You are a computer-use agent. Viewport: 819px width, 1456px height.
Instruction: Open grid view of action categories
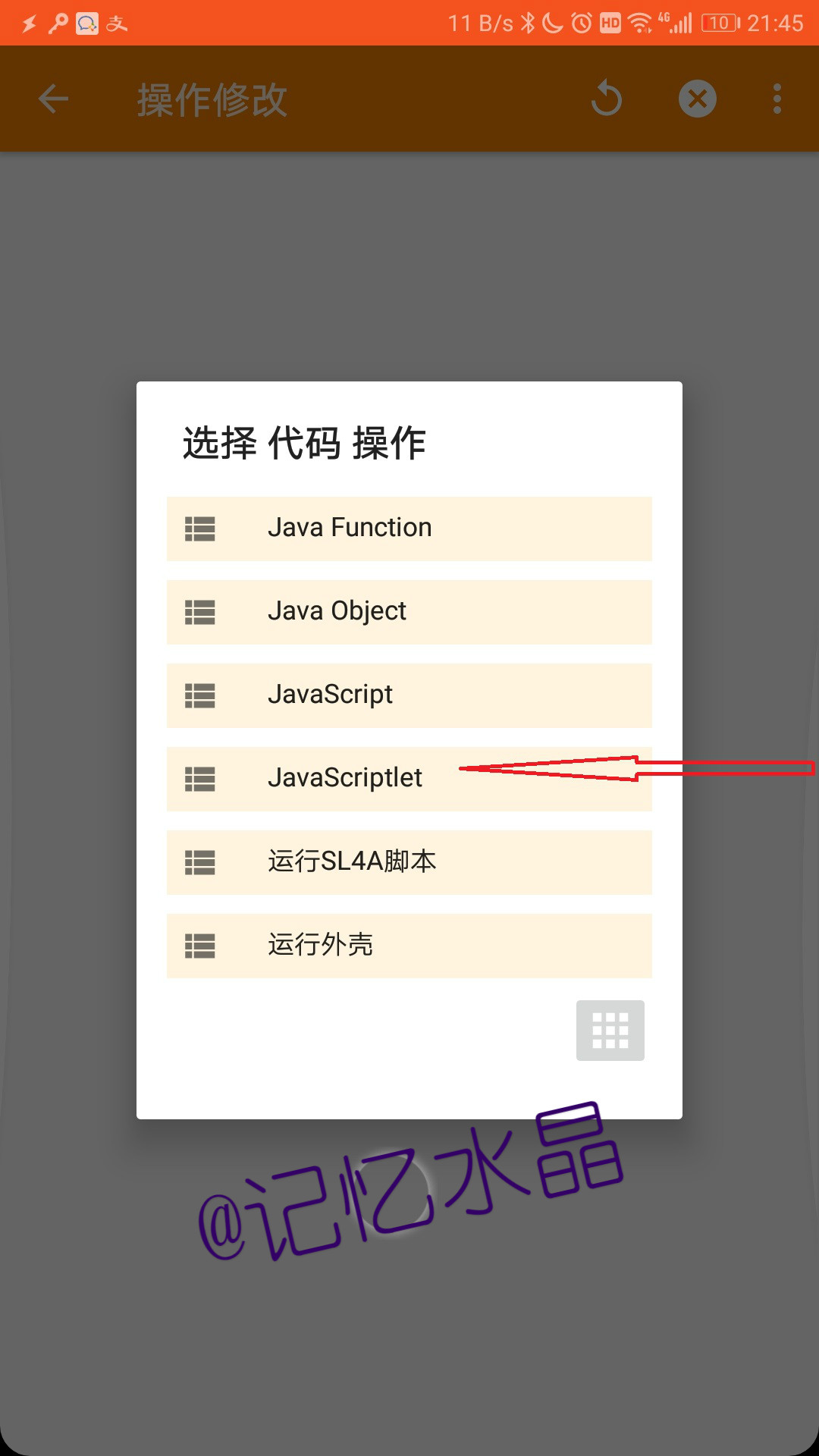click(x=610, y=1031)
